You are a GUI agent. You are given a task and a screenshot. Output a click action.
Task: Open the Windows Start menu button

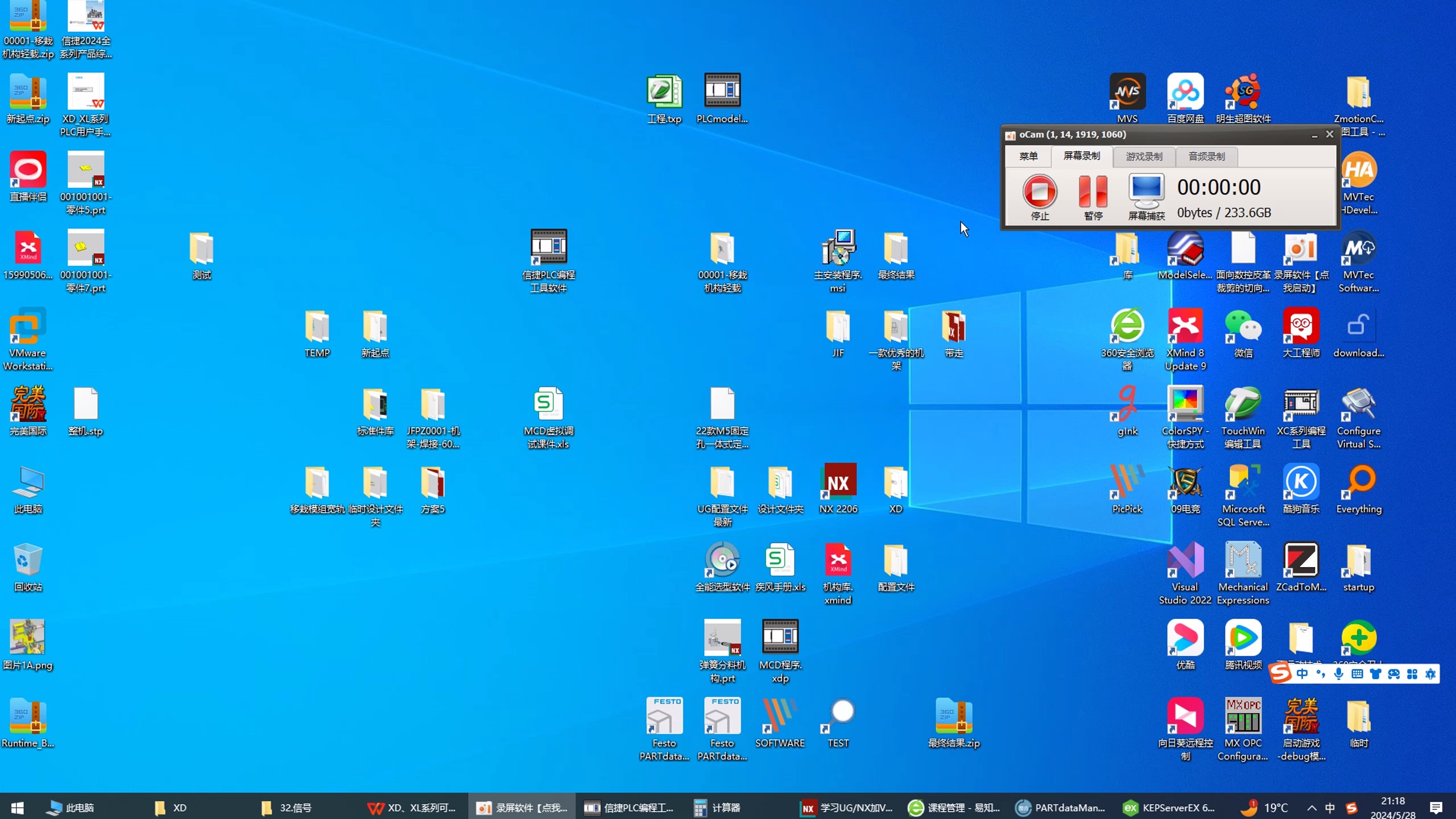17,808
